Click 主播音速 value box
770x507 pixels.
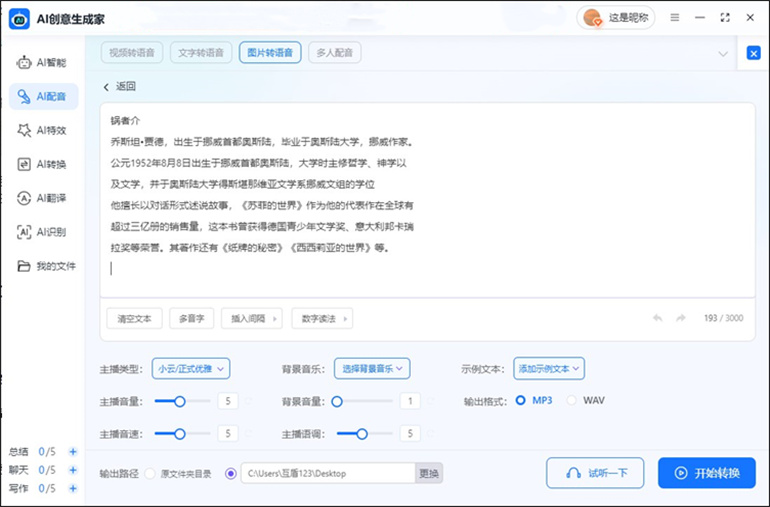(228, 434)
